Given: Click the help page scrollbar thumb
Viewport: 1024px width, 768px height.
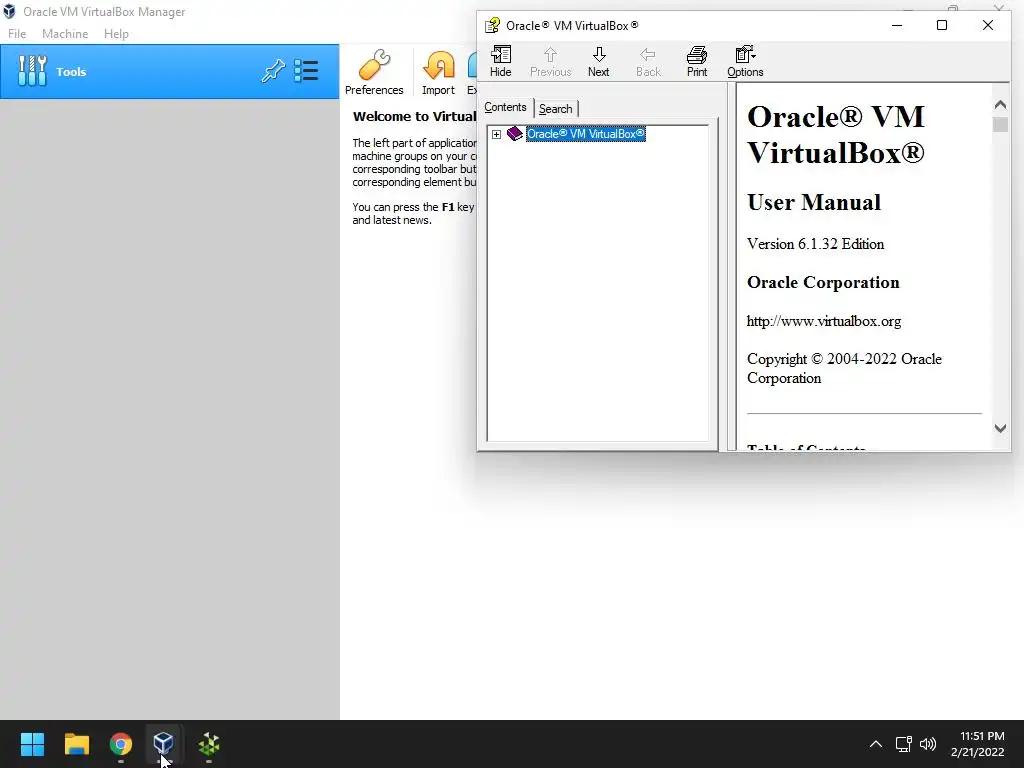Looking at the screenshot, I should click(x=1000, y=124).
